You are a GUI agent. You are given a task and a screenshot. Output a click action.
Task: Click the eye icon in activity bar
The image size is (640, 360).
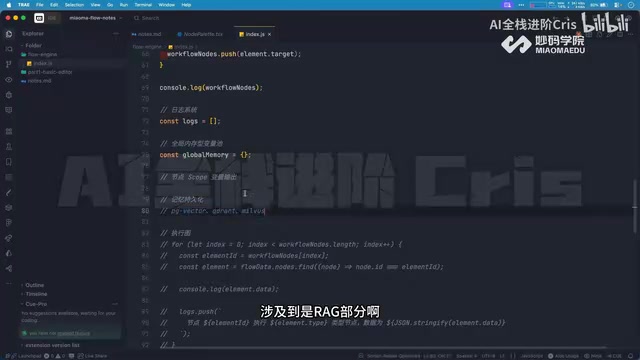[x=9, y=80]
